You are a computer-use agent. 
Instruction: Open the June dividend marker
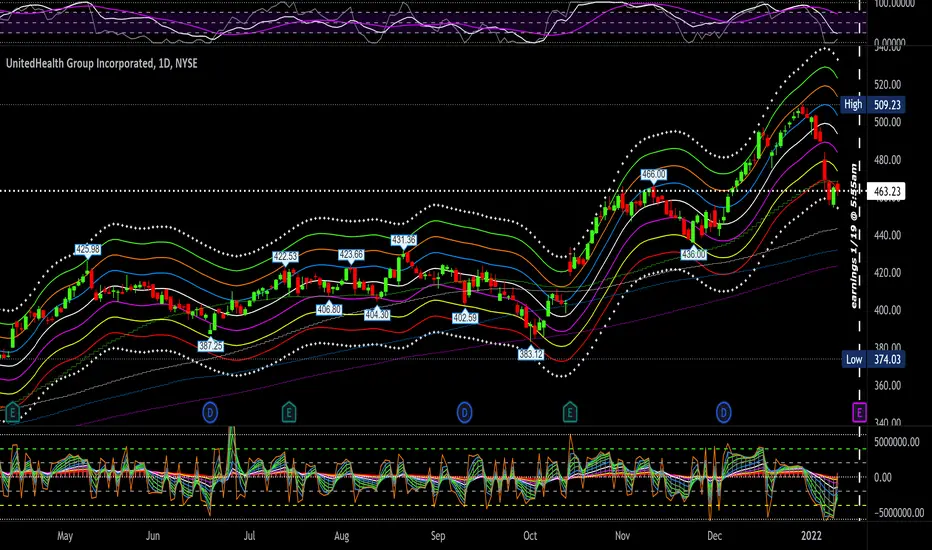coord(210,412)
